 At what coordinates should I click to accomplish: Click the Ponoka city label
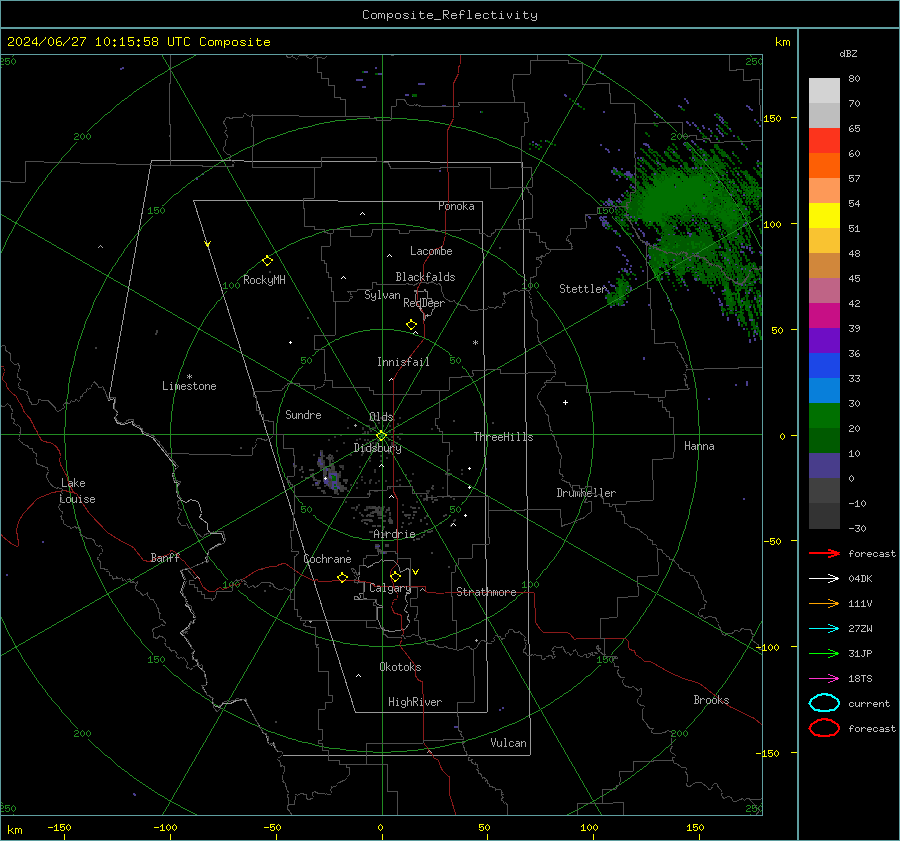tap(456, 206)
